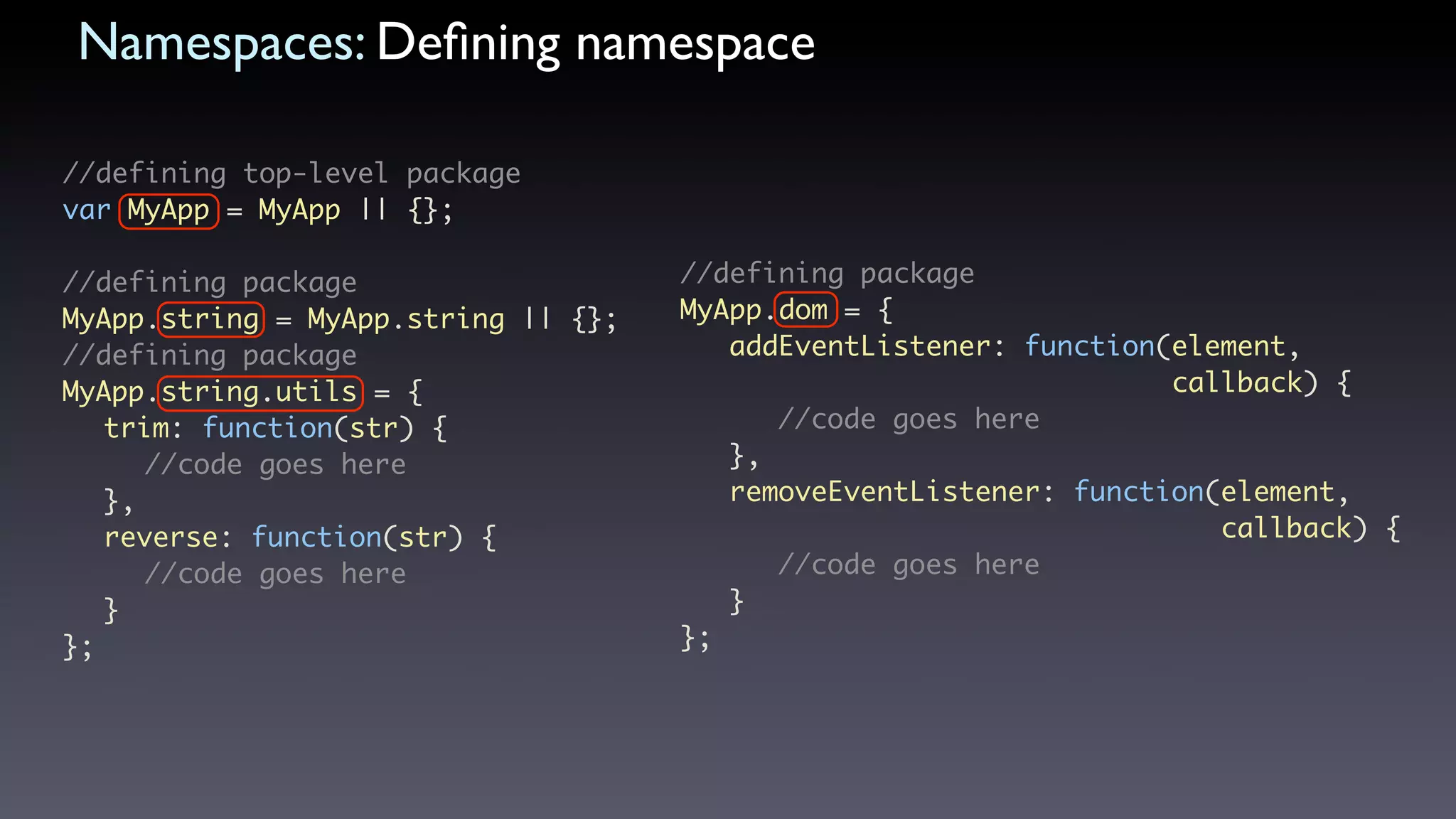Click the closing '};' of the MyApp.dom block

pos(695,638)
